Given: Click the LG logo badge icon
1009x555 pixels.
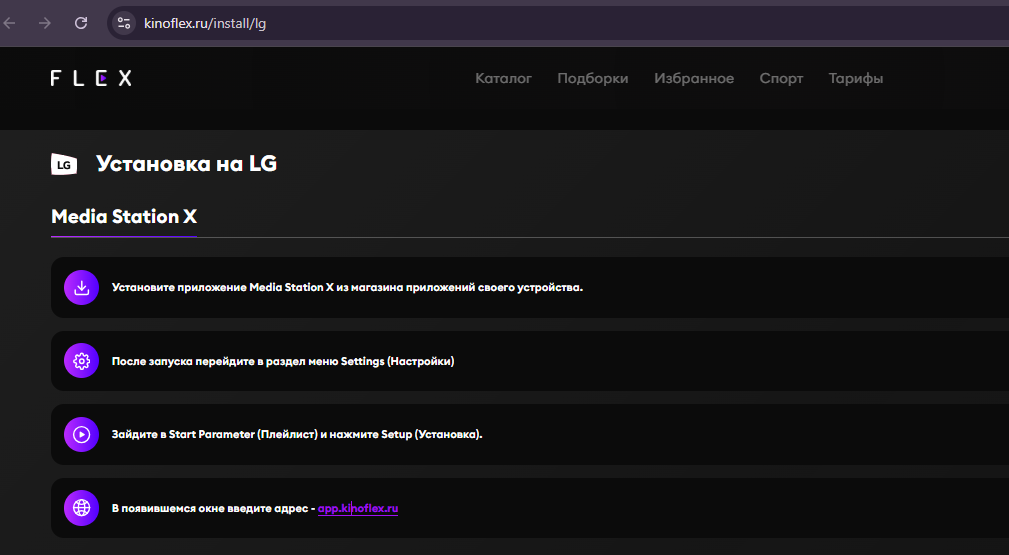Looking at the screenshot, I should 64,164.
